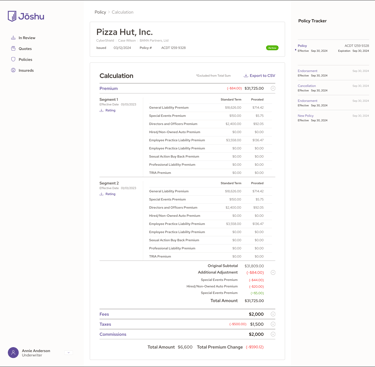Click Directors and Officers Premium in Segment 2

click(173, 208)
